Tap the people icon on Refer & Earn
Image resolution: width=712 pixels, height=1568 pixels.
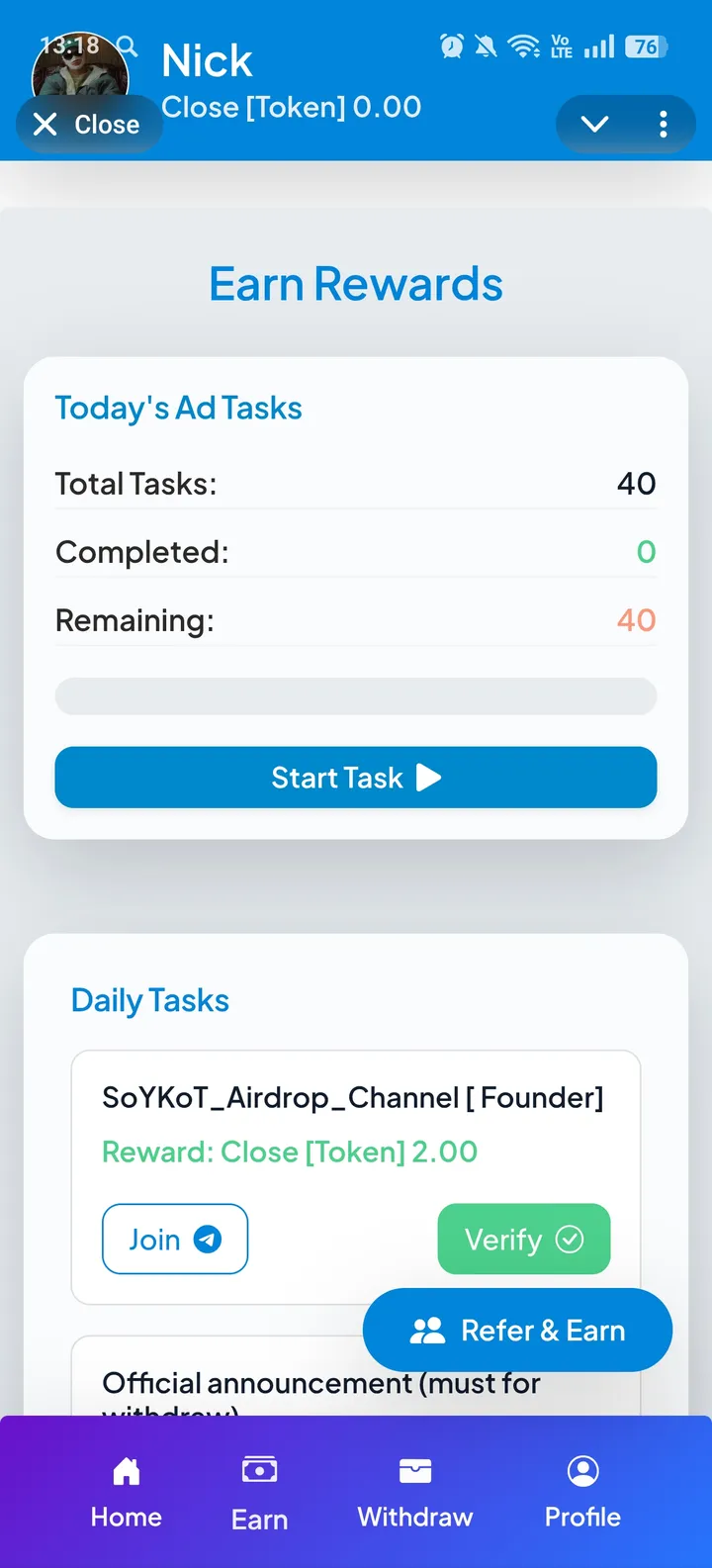(427, 1331)
